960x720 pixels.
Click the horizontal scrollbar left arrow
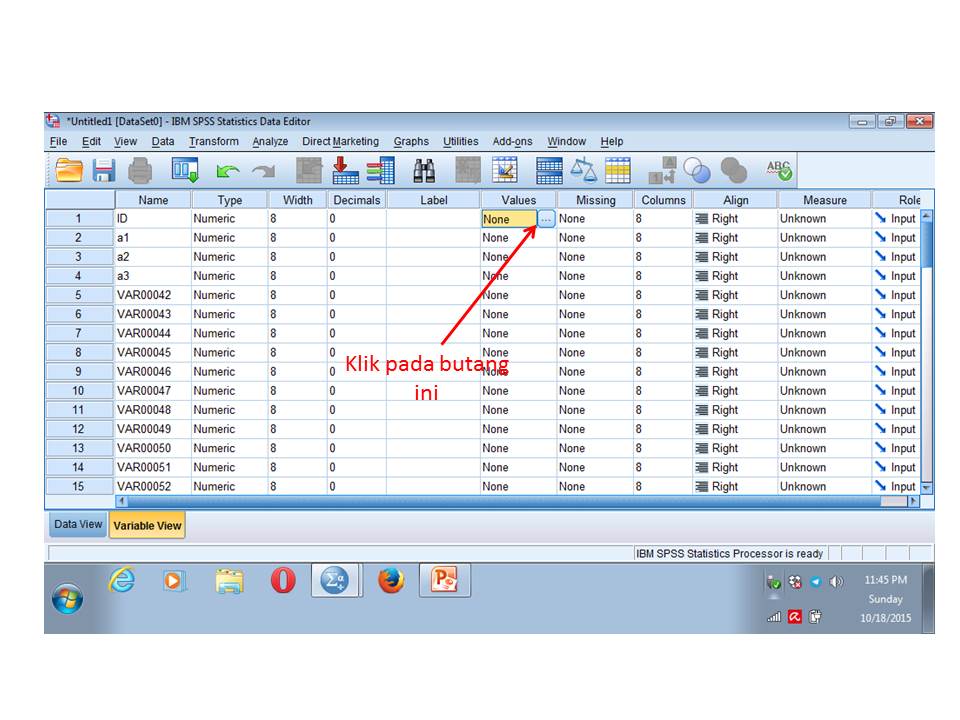click(x=122, y=501)
